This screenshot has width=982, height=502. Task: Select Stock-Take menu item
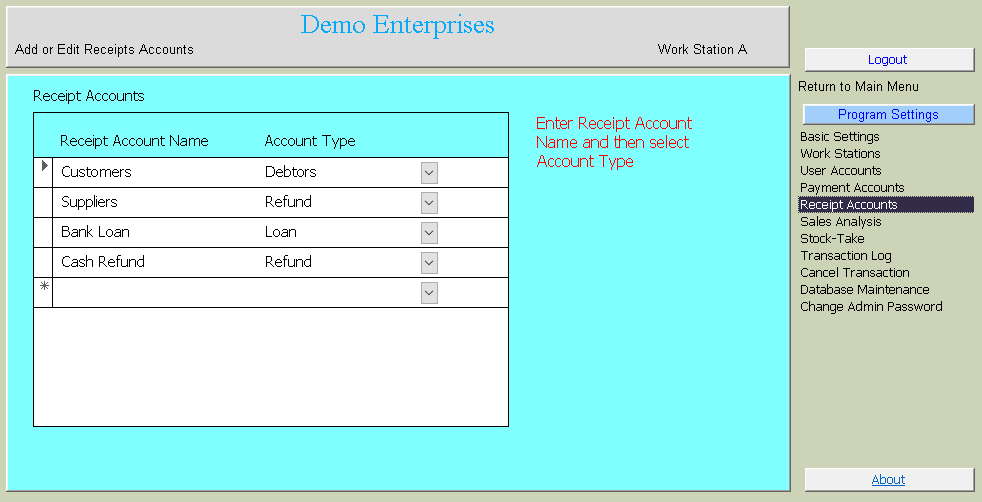(x=832, y=239)
